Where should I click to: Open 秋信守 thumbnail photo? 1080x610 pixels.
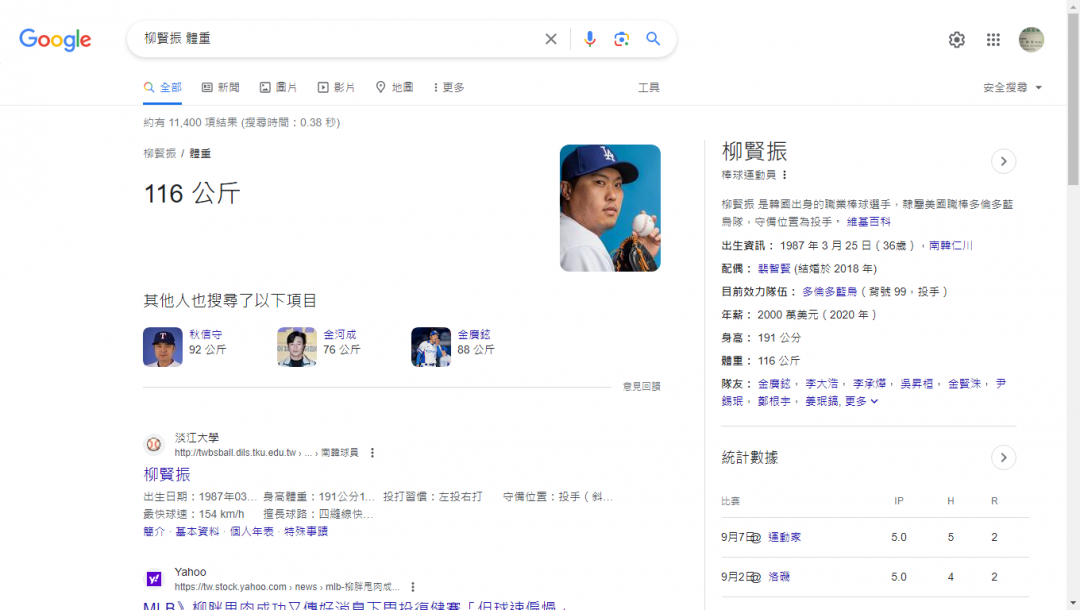coord(163,347)
